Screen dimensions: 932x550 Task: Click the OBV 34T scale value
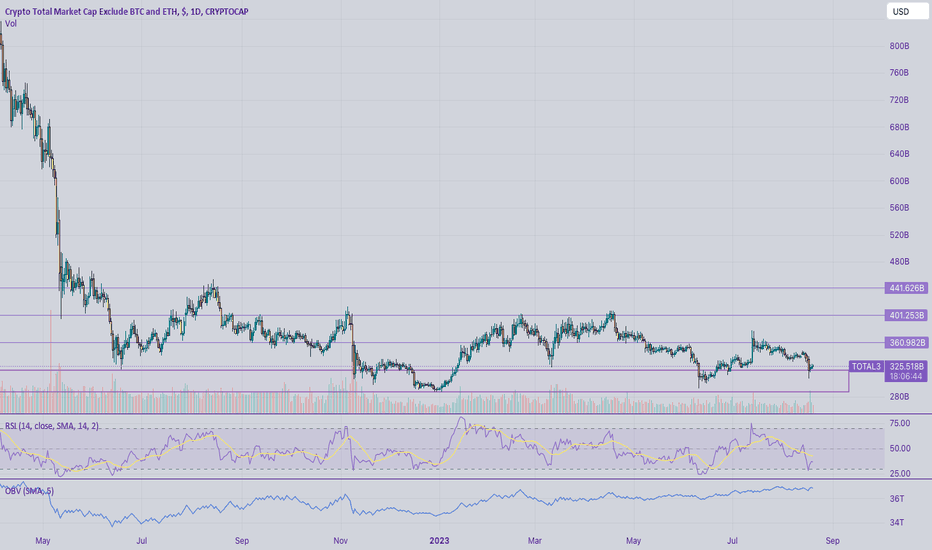tap(897, 522)
